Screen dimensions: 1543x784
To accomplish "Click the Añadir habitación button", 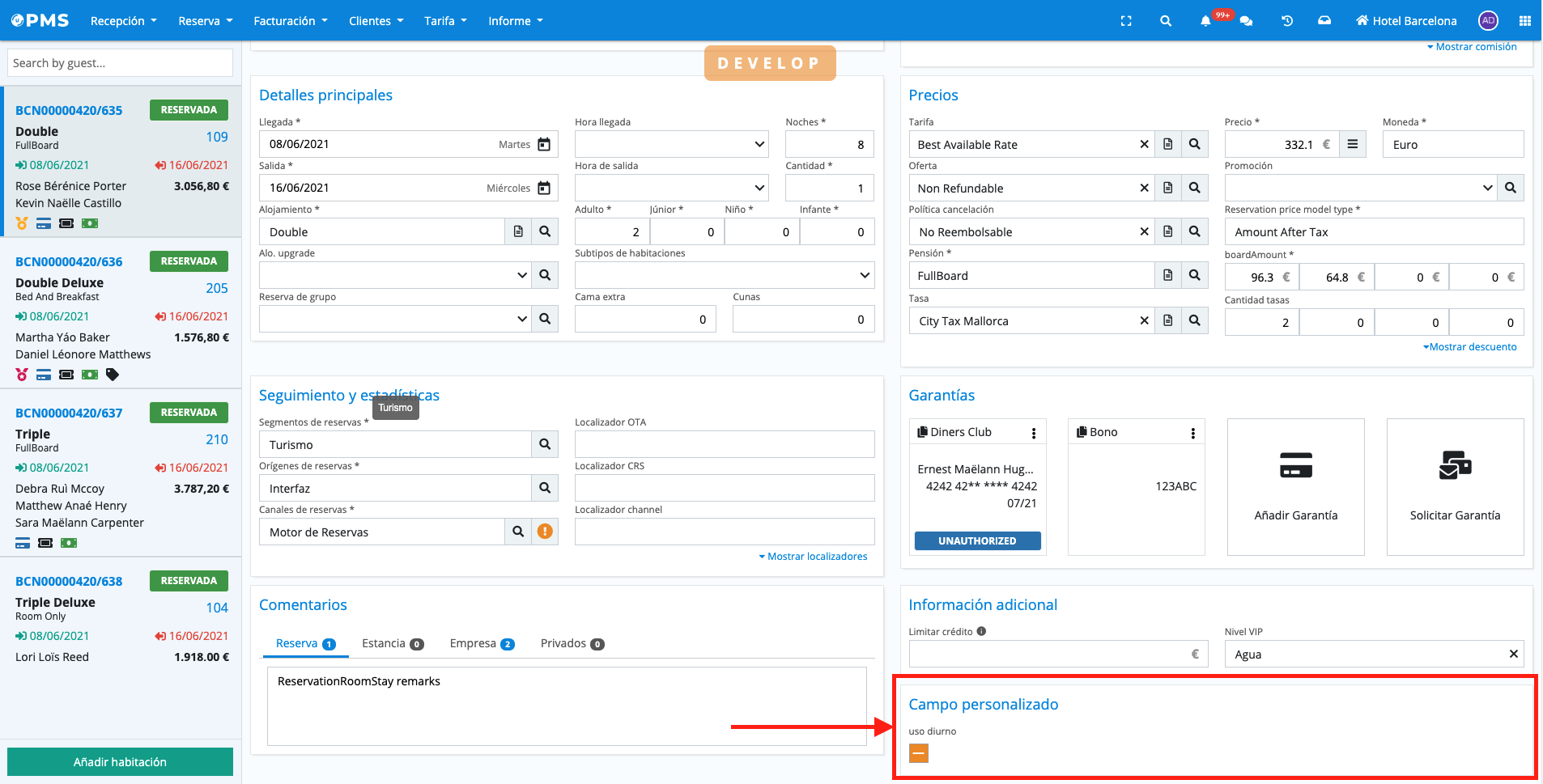I will point(120,761).
